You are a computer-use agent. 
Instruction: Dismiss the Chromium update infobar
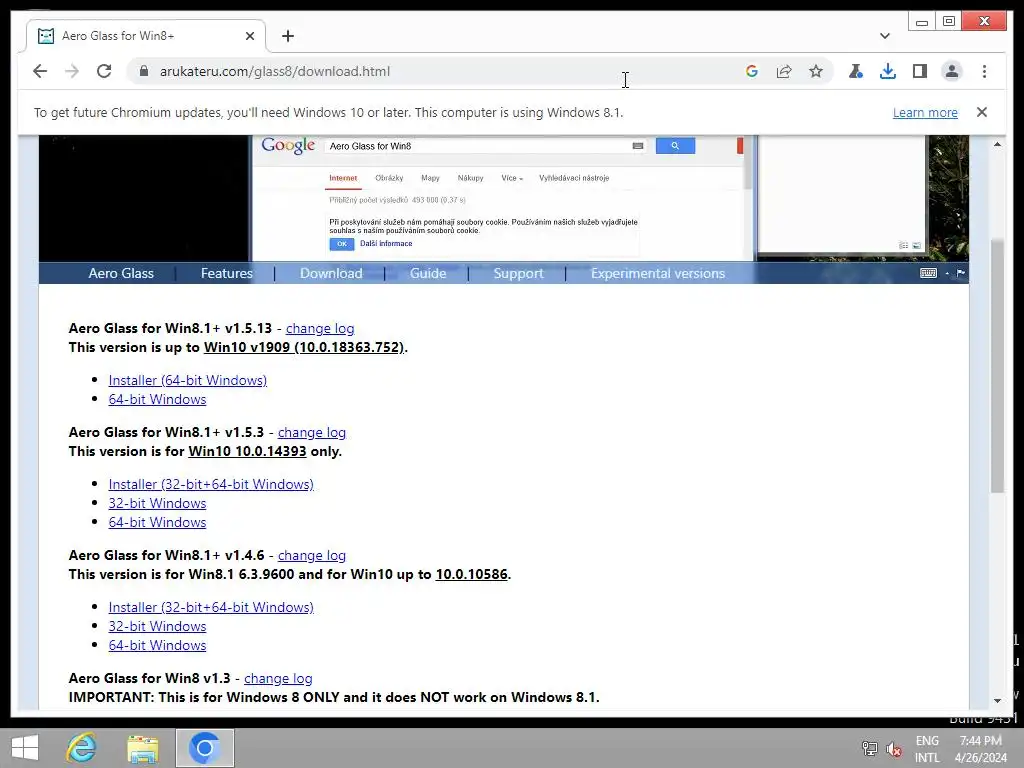982,112
